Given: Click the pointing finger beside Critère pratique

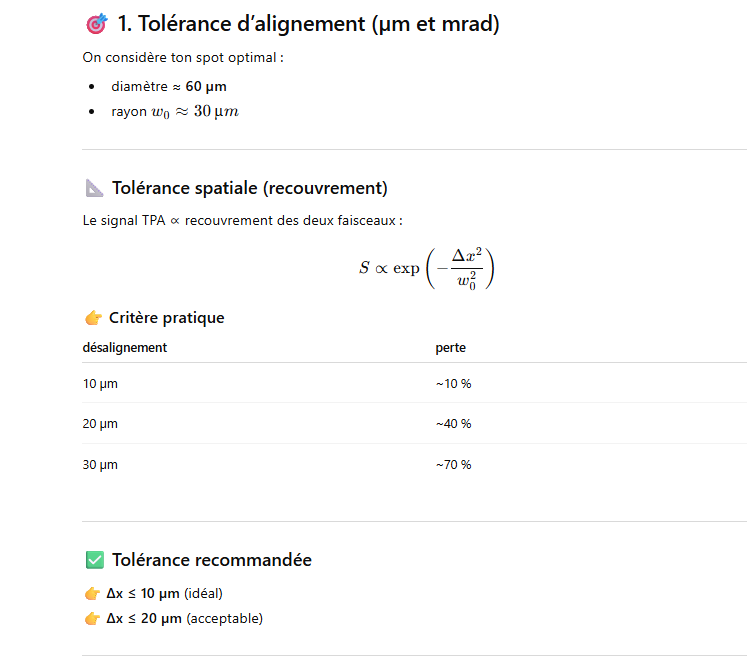Looking at the screenshot, I should (93, 318).
